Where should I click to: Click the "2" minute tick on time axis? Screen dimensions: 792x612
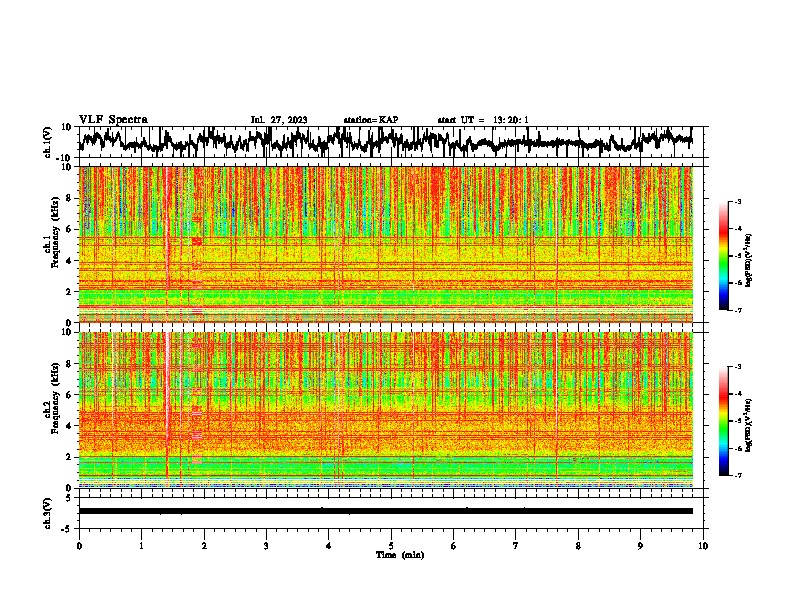204,546
